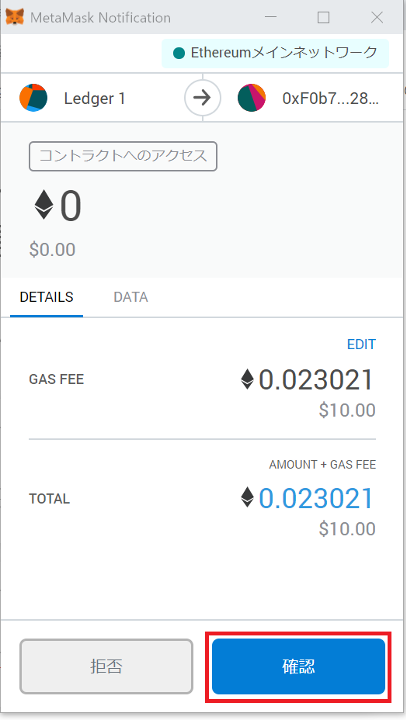Click the 確認 confirm button
Screen dimensions: 406x720
(299, 666)
